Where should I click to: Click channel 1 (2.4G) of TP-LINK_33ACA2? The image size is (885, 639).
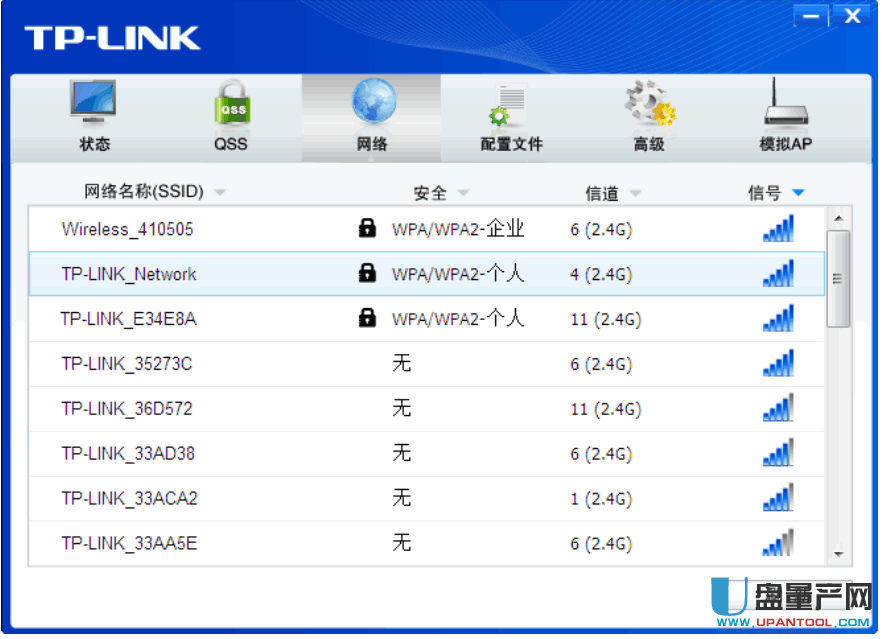pyautogui.click(x=601, y=499)
